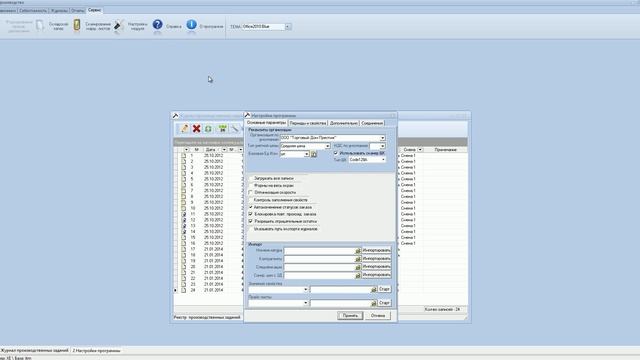Screen dimensions: 640x360
Task: Browse file for Прайс-листы import
Action: 373,303
